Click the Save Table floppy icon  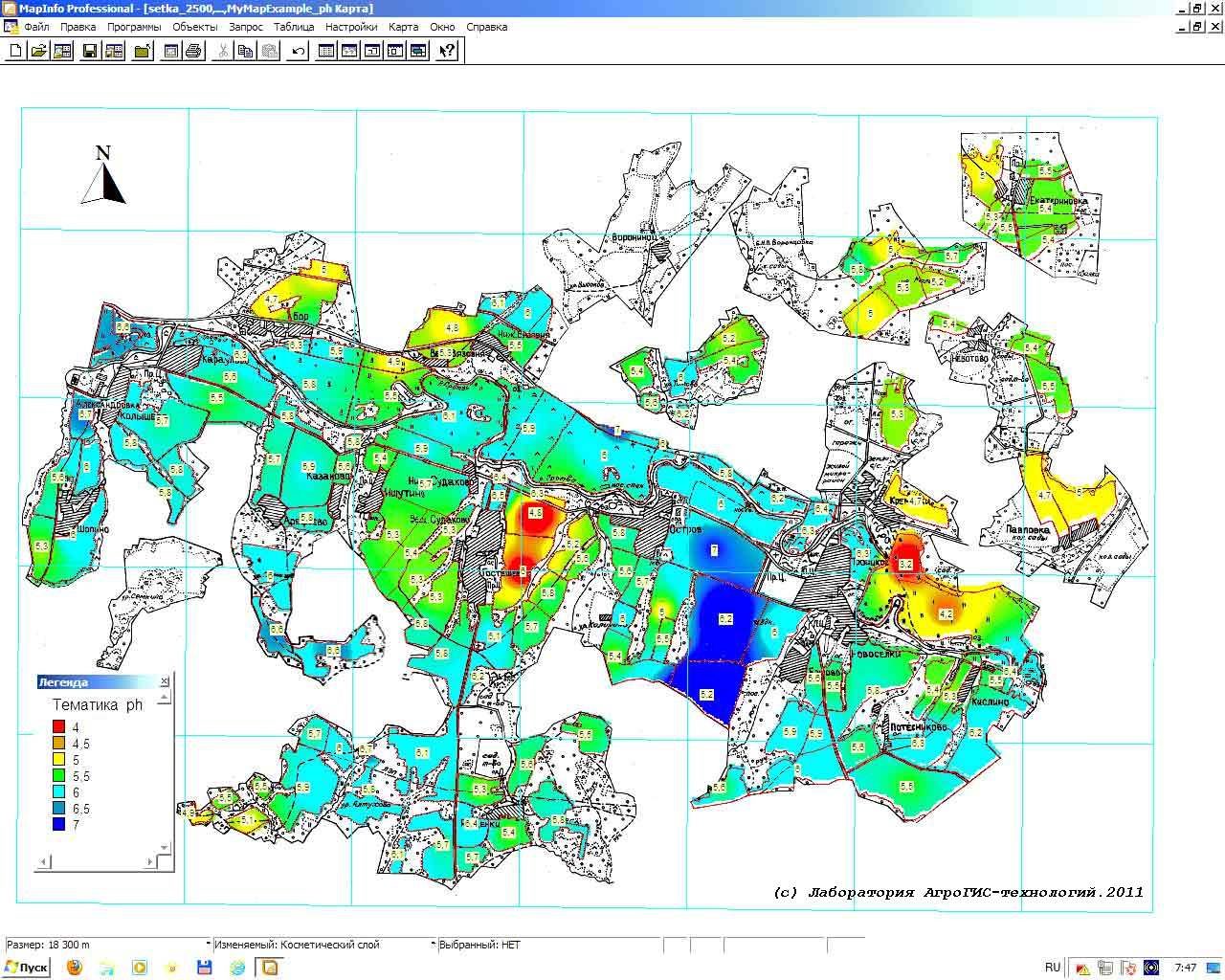coord(90,50)
